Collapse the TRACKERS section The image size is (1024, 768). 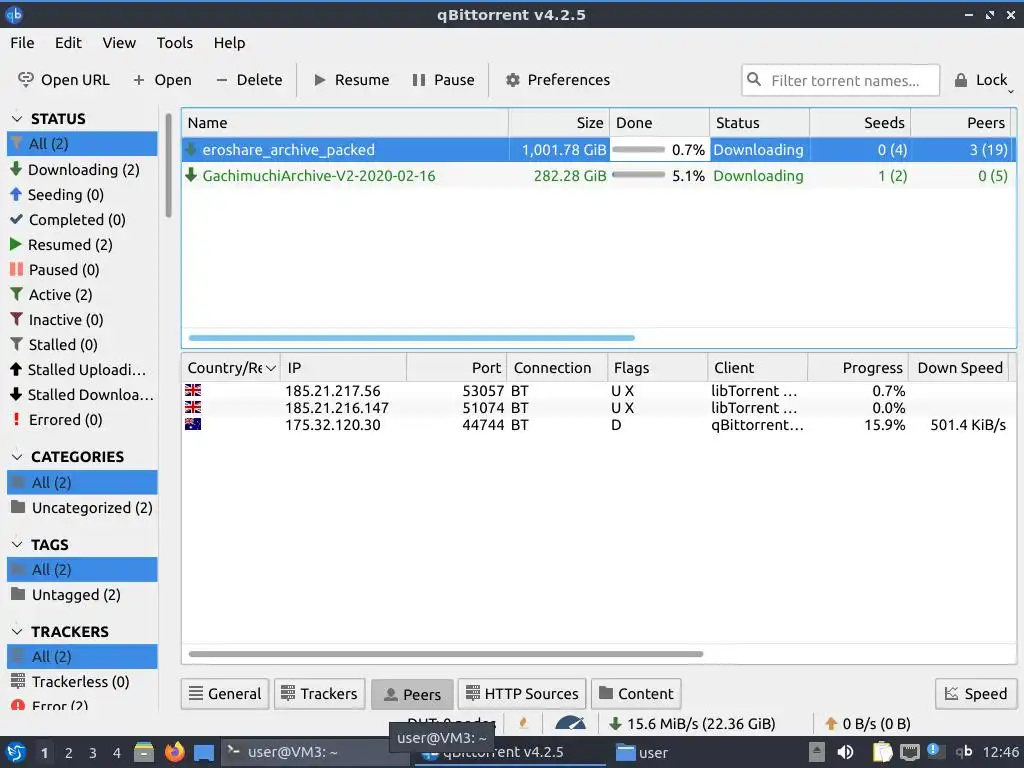click(18, 632)
